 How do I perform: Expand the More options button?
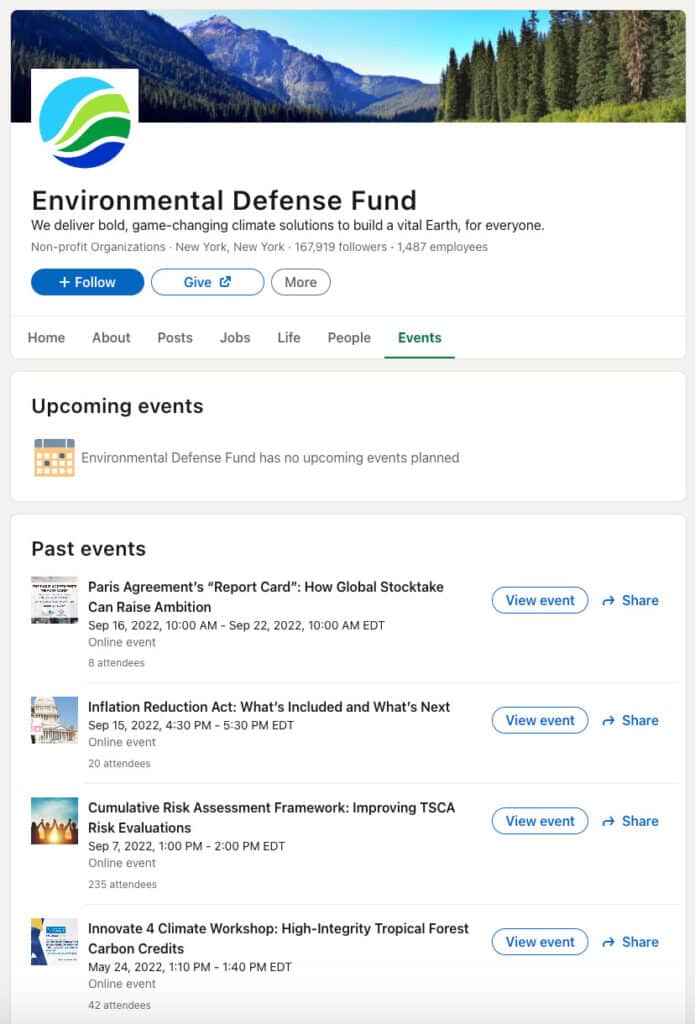tap(300, 282)
